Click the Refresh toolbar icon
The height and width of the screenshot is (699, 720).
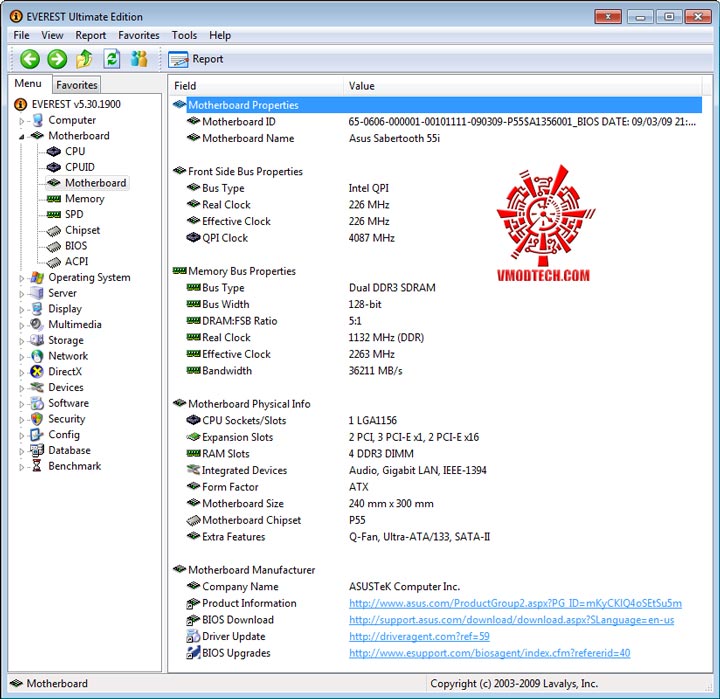click(112, 59)
